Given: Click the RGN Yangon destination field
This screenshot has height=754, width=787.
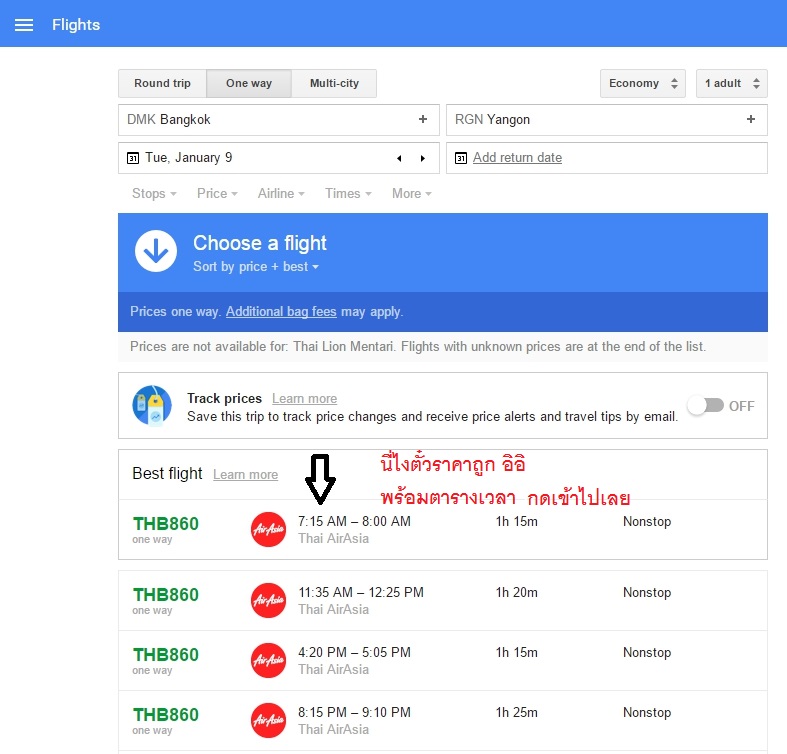Looking at the screenshot, I should pos(607,120).
